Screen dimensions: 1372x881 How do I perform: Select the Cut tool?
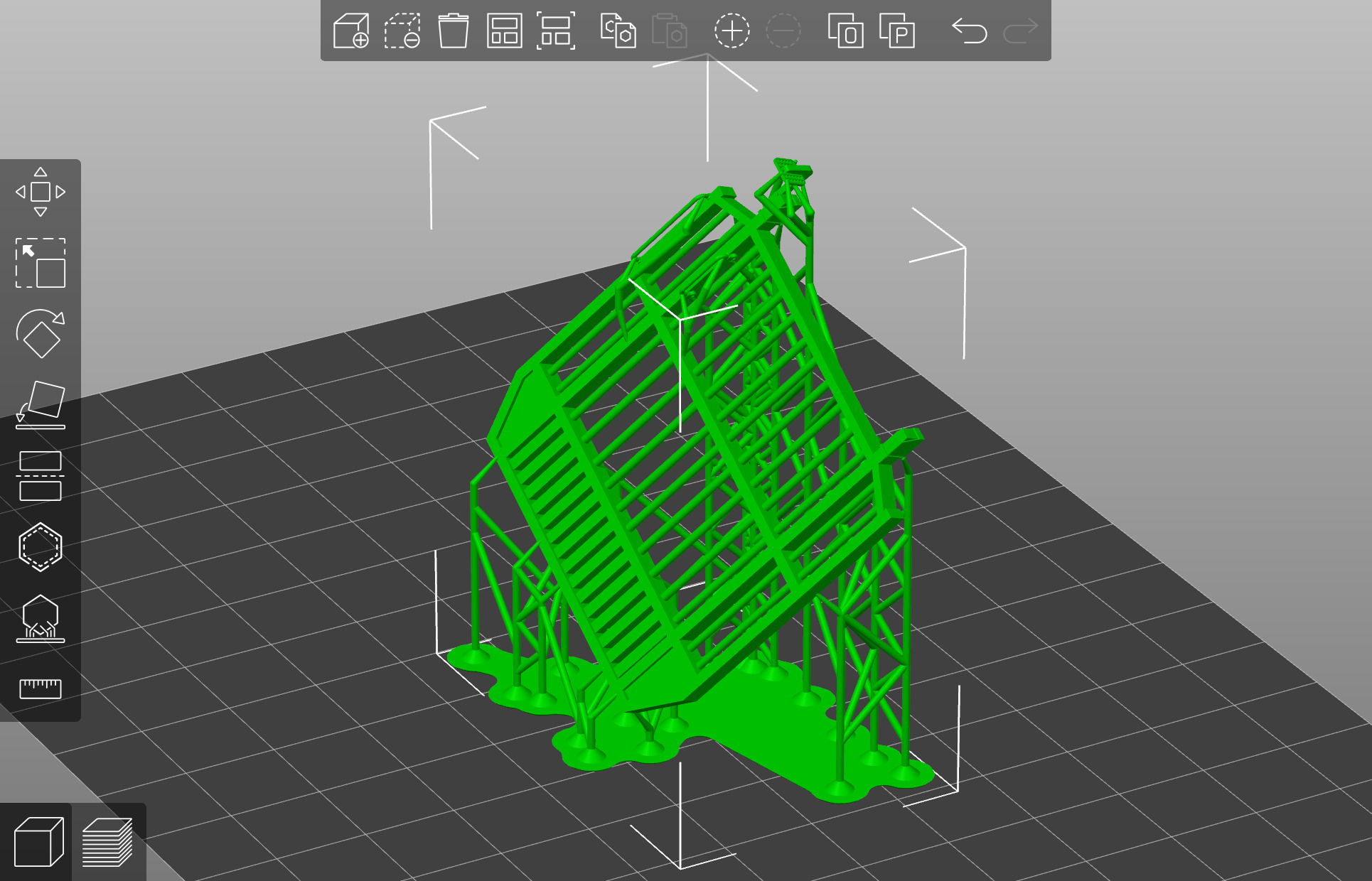[41, 476]
